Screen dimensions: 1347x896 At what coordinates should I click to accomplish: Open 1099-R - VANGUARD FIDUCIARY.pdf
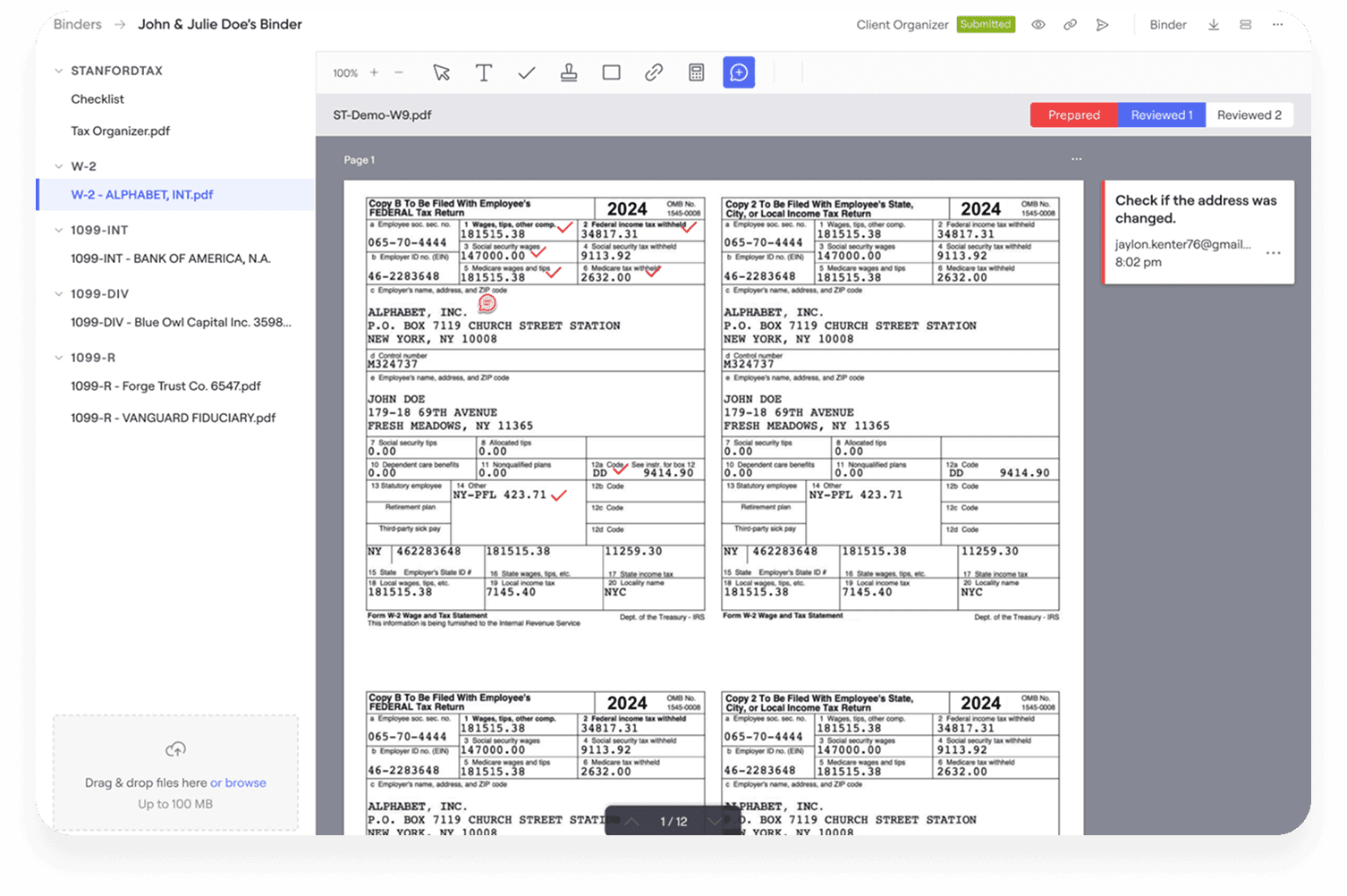[174, 418]
